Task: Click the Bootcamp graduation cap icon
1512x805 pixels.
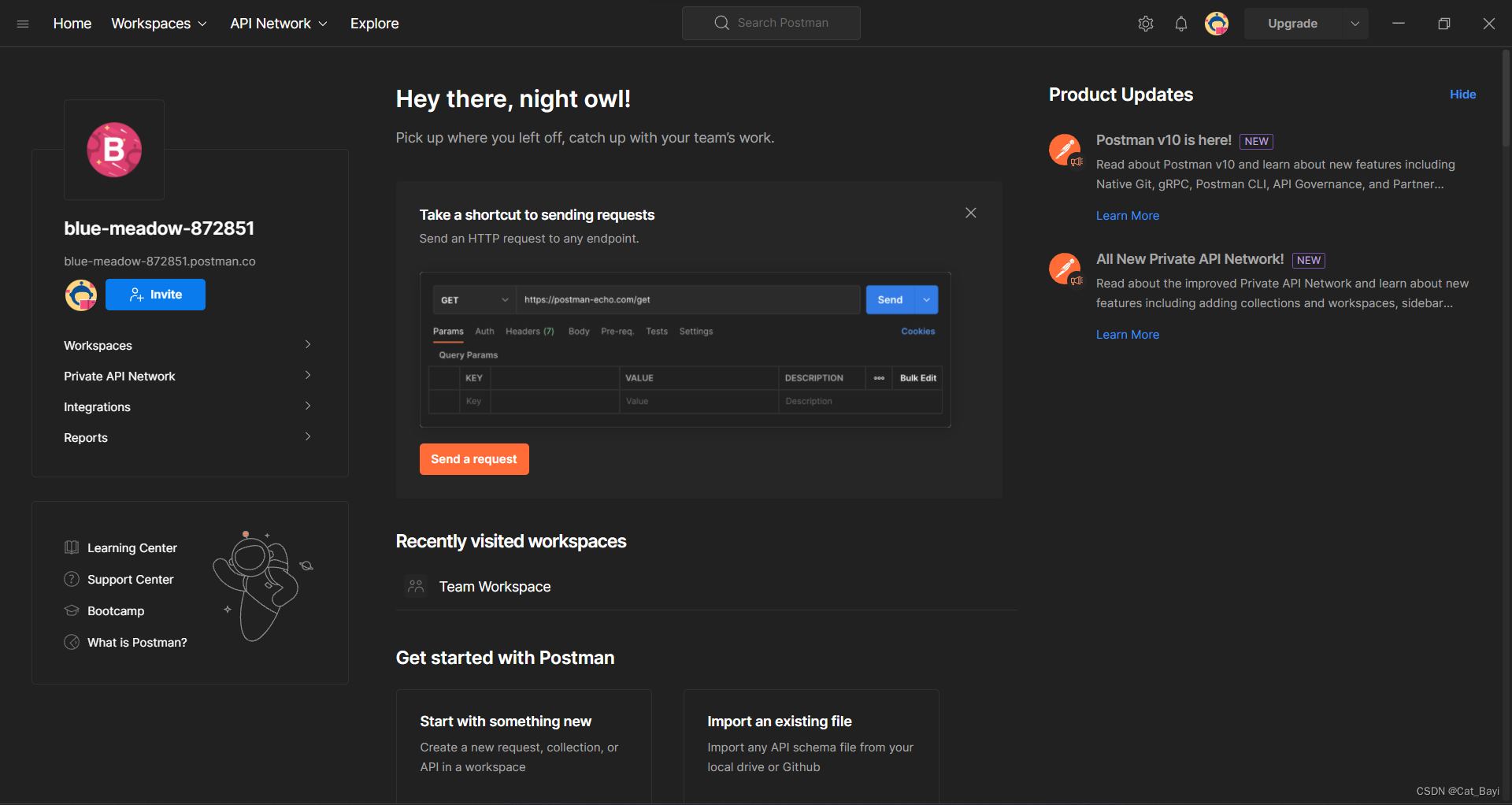Action: pyautogui.click(x=72, y=610)
